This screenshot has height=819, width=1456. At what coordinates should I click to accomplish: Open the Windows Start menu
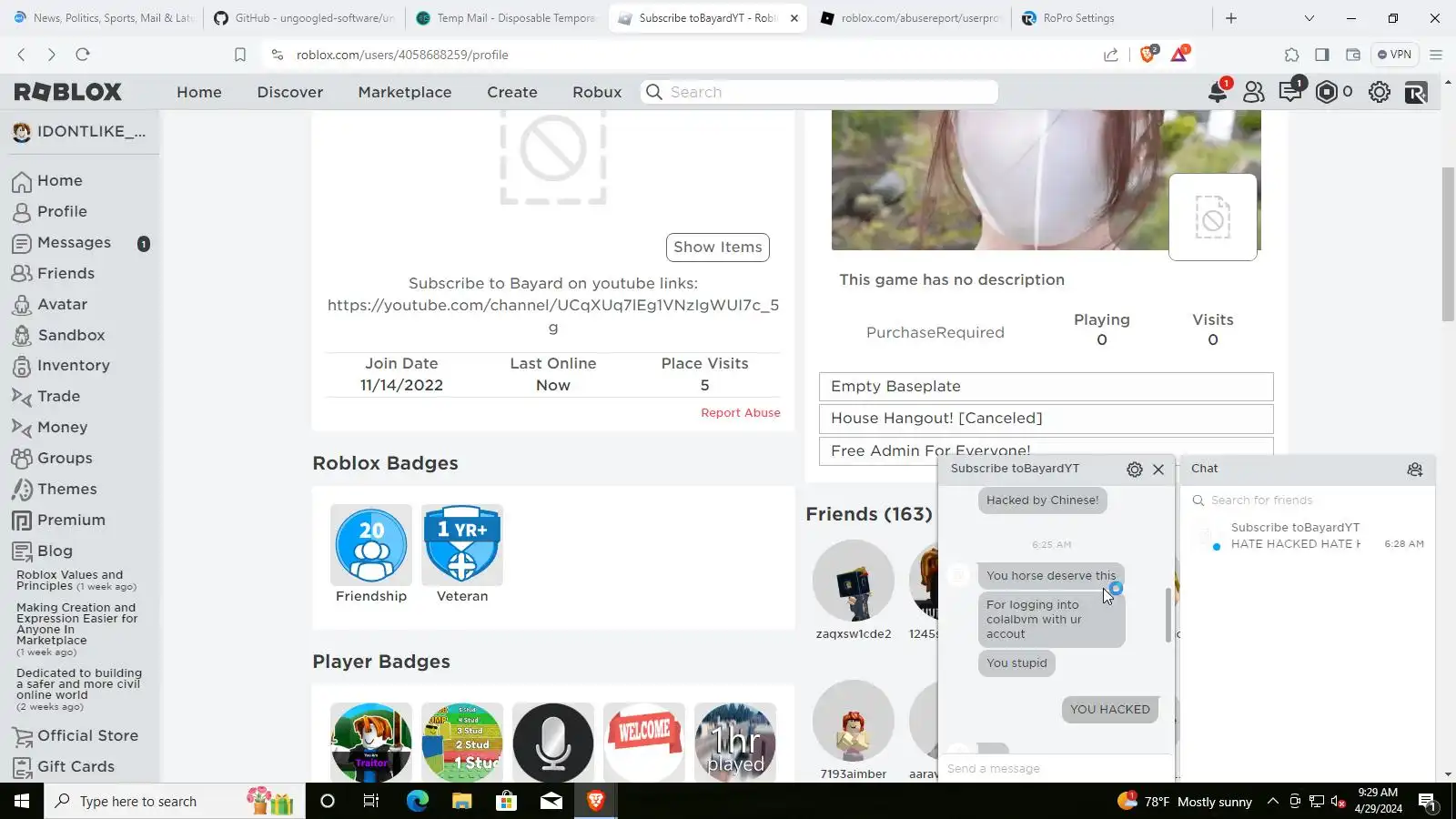tap(22, 801)
